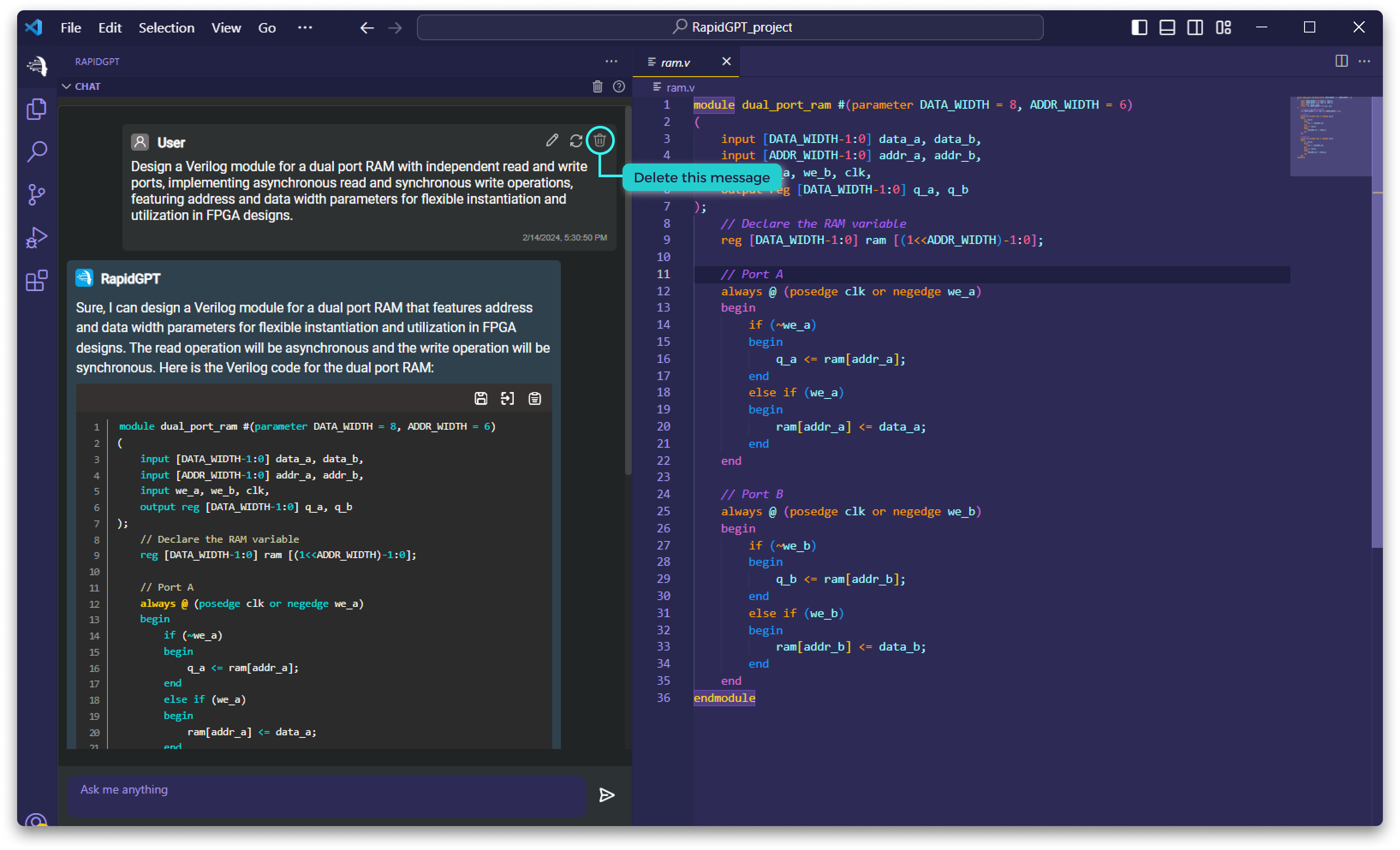Screen dimensions: 1400x850
Task: Click the copy code icon in chat response
Action: click(x=535, y=399)
